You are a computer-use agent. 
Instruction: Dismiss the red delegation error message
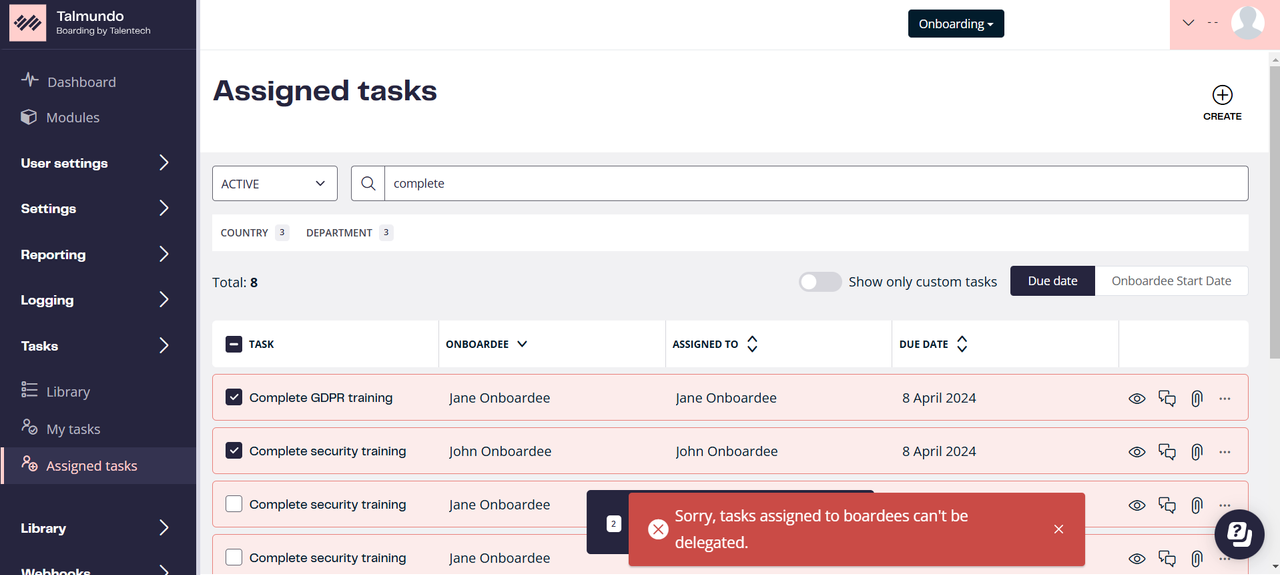click(x=1058, y=529)
